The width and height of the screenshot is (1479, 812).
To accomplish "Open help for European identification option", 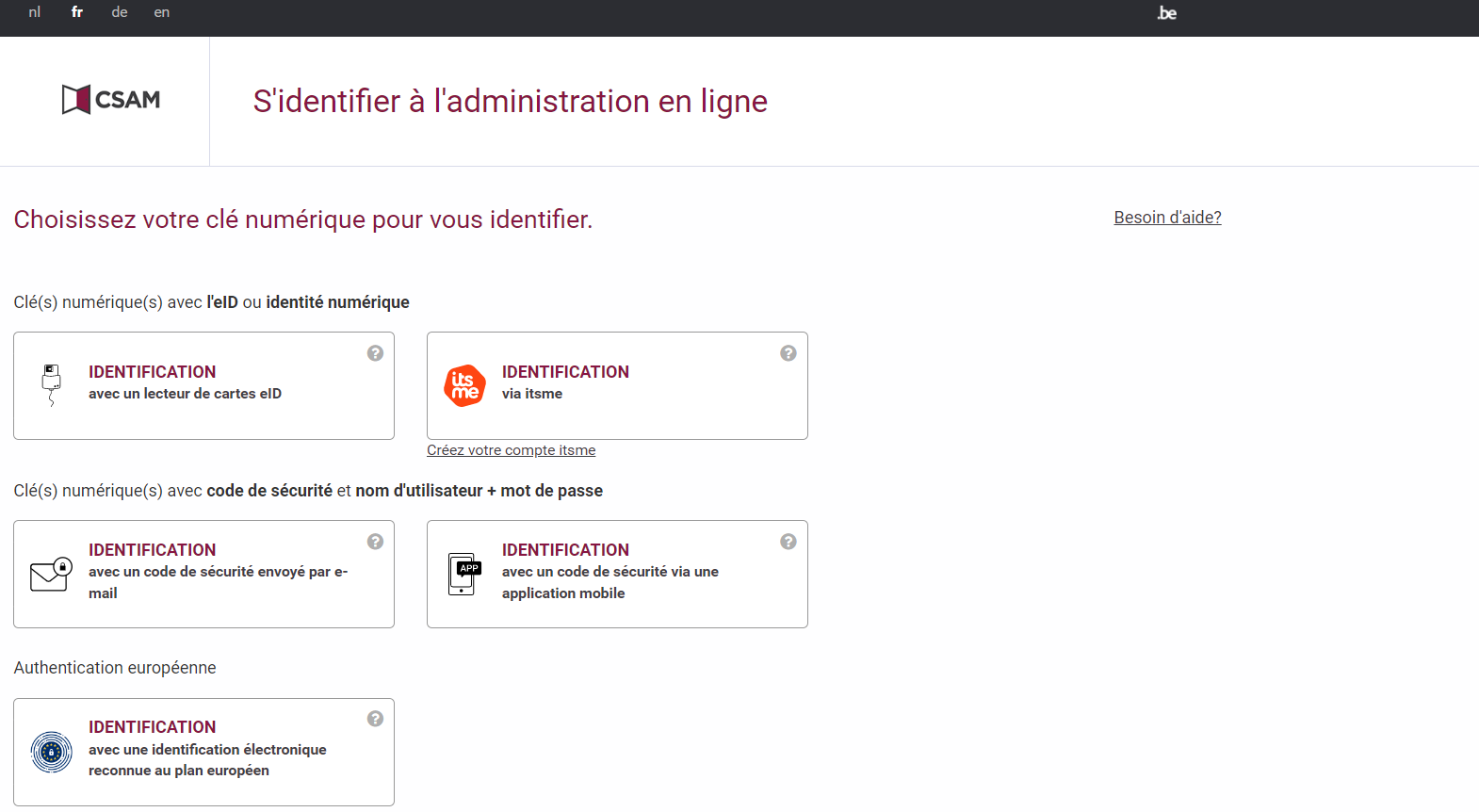I will pos(375,719).
